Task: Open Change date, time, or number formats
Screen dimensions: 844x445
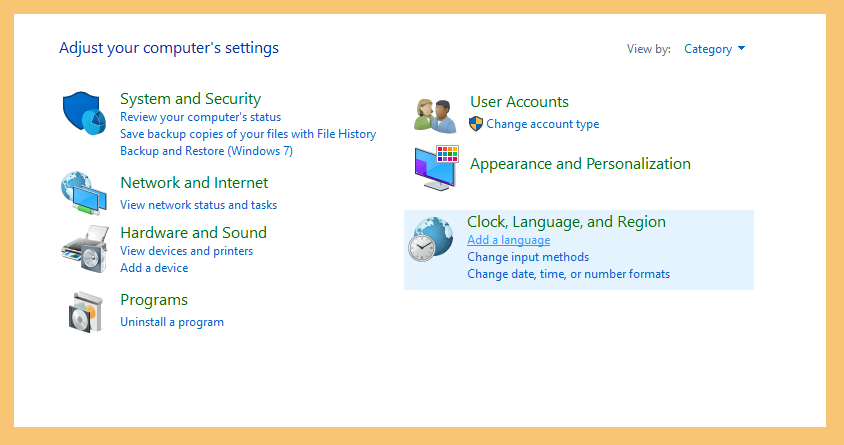Action: click(x=568, y=274)
